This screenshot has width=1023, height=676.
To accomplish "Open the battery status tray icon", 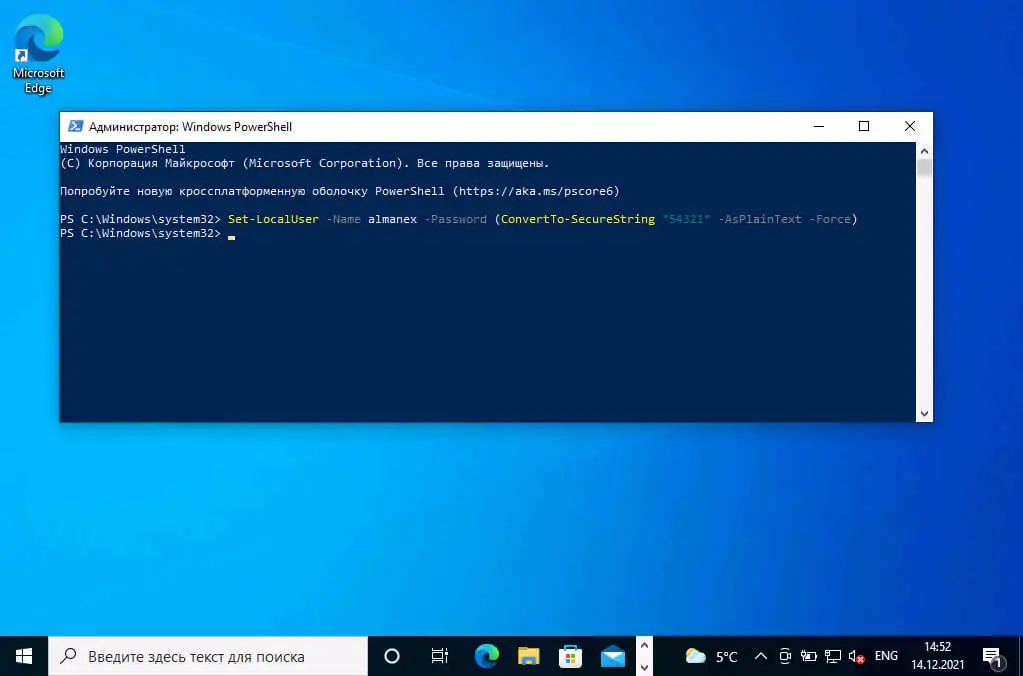I will (x=808, y=656).
